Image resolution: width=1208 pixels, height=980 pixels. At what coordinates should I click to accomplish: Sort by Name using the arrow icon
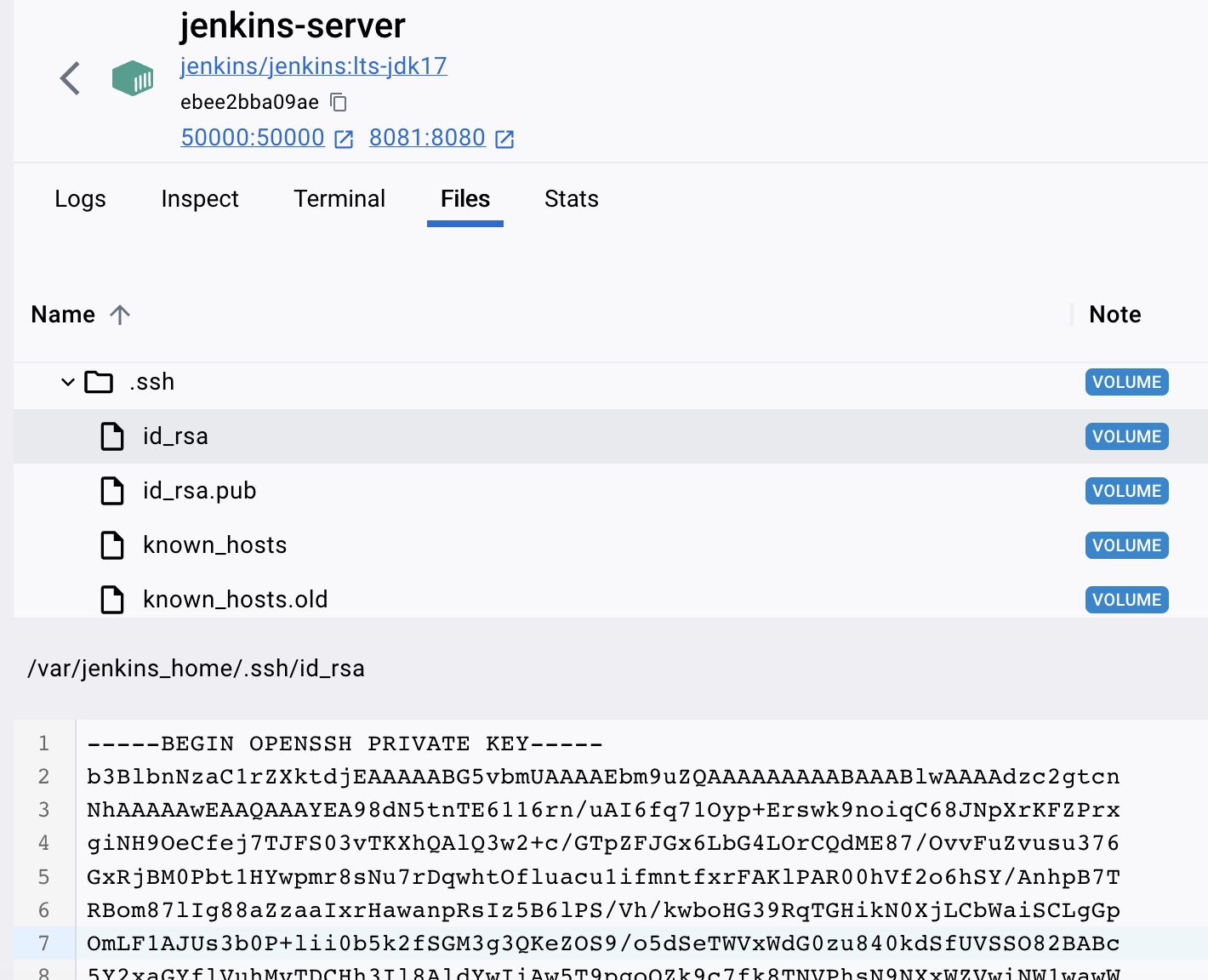point(120,315)
